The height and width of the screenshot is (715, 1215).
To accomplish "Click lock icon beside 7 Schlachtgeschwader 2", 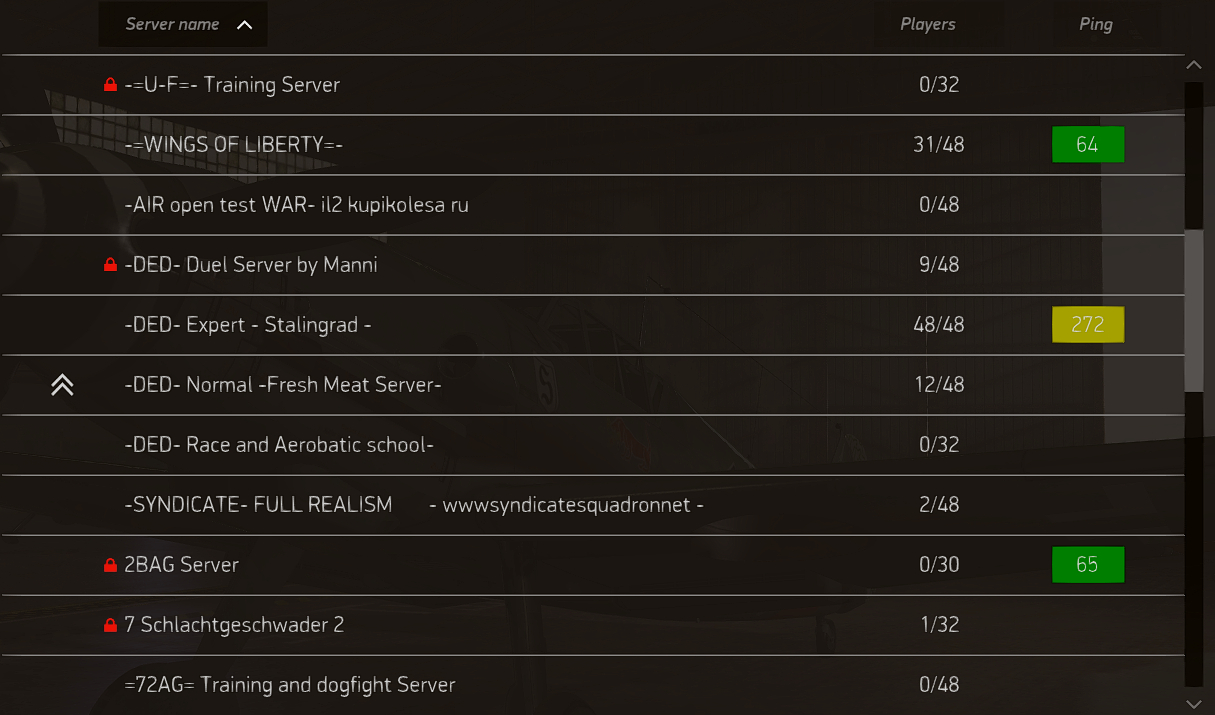I will [110, 625].
